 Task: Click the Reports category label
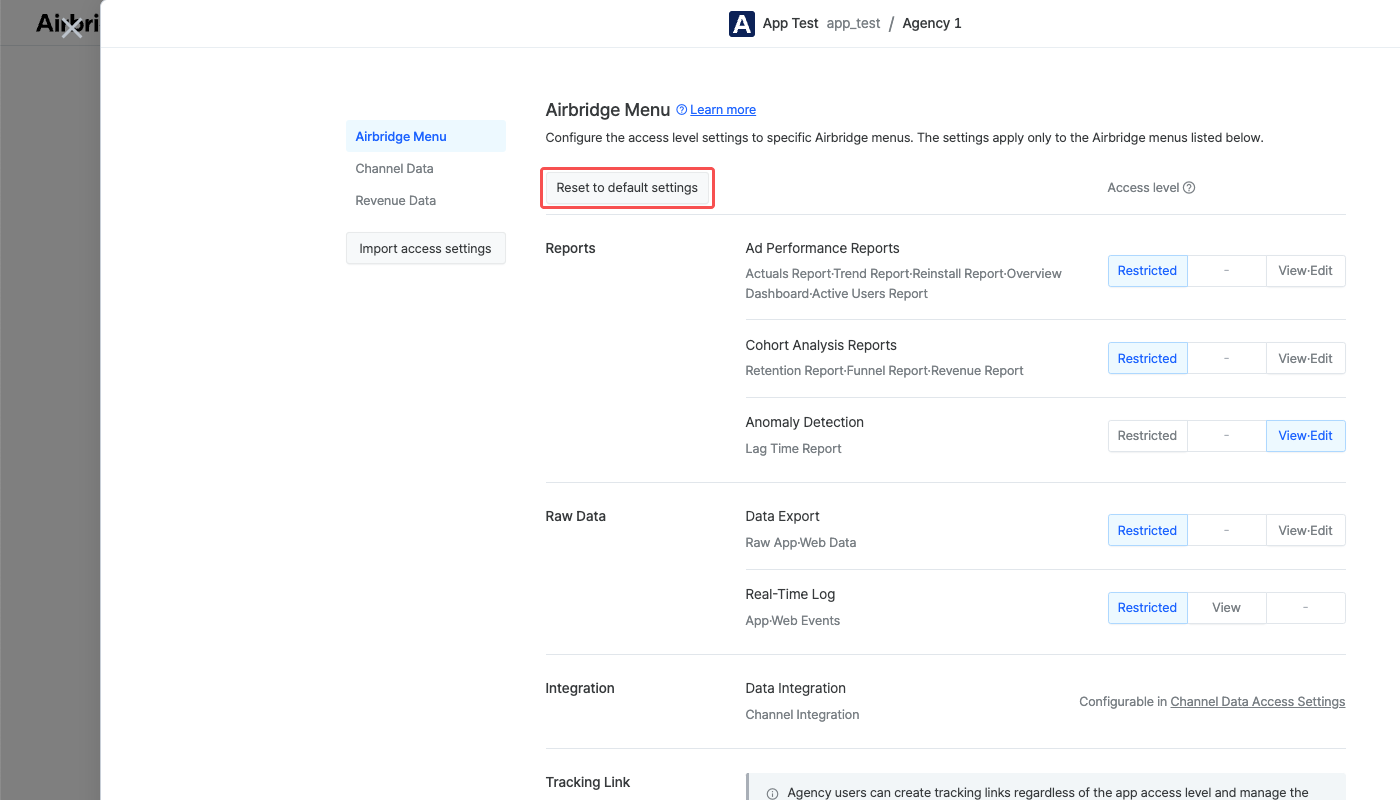point(570,248)
